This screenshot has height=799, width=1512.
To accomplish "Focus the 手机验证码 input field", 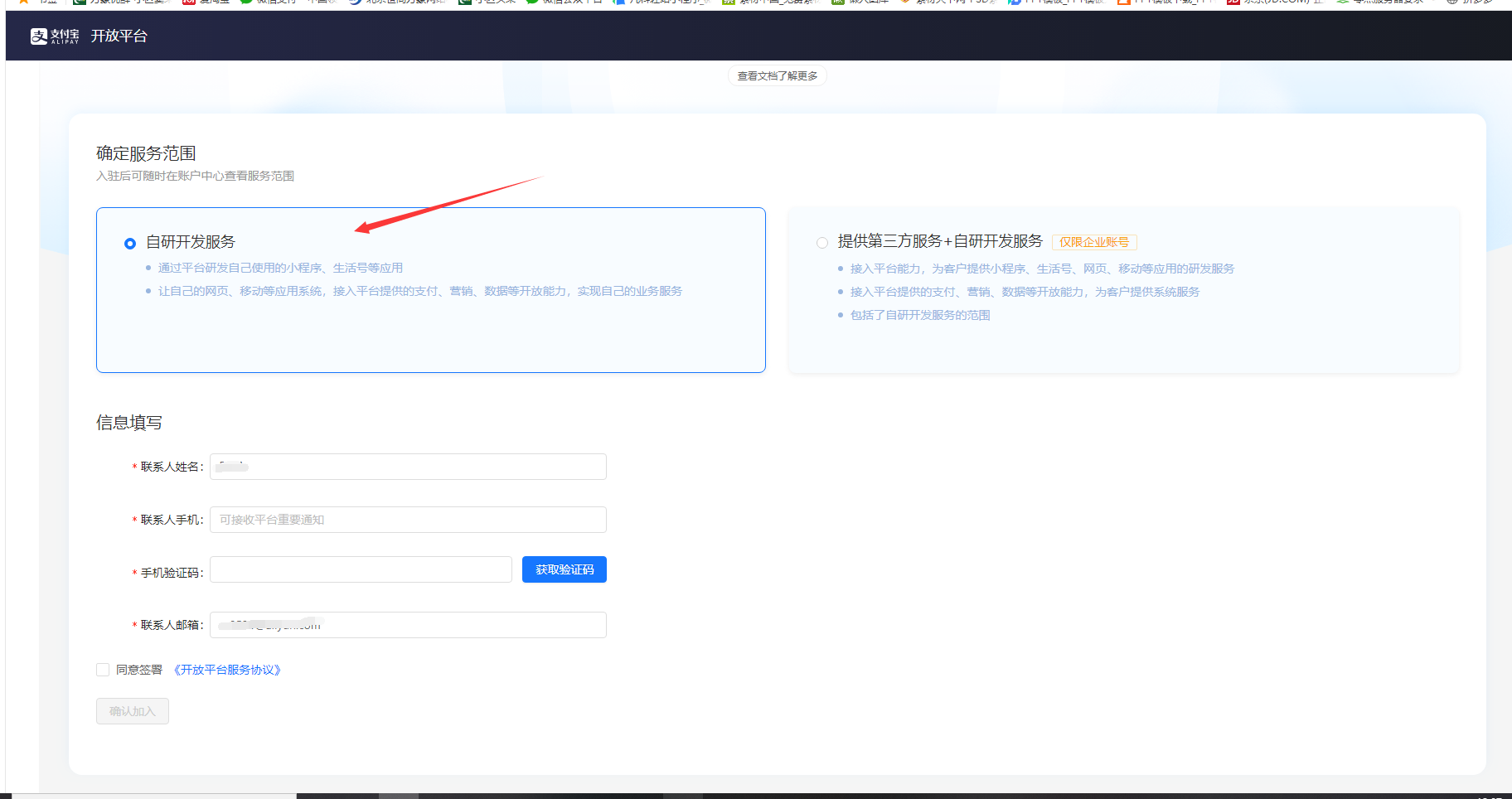I will pyautogui.click(x=361, y=569).
